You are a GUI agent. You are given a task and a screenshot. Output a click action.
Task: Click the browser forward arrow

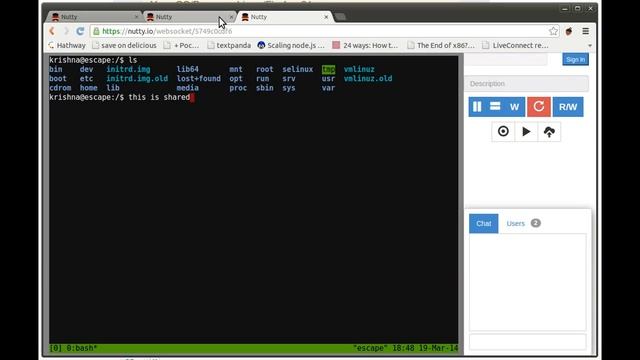click(x=66, y=31)
